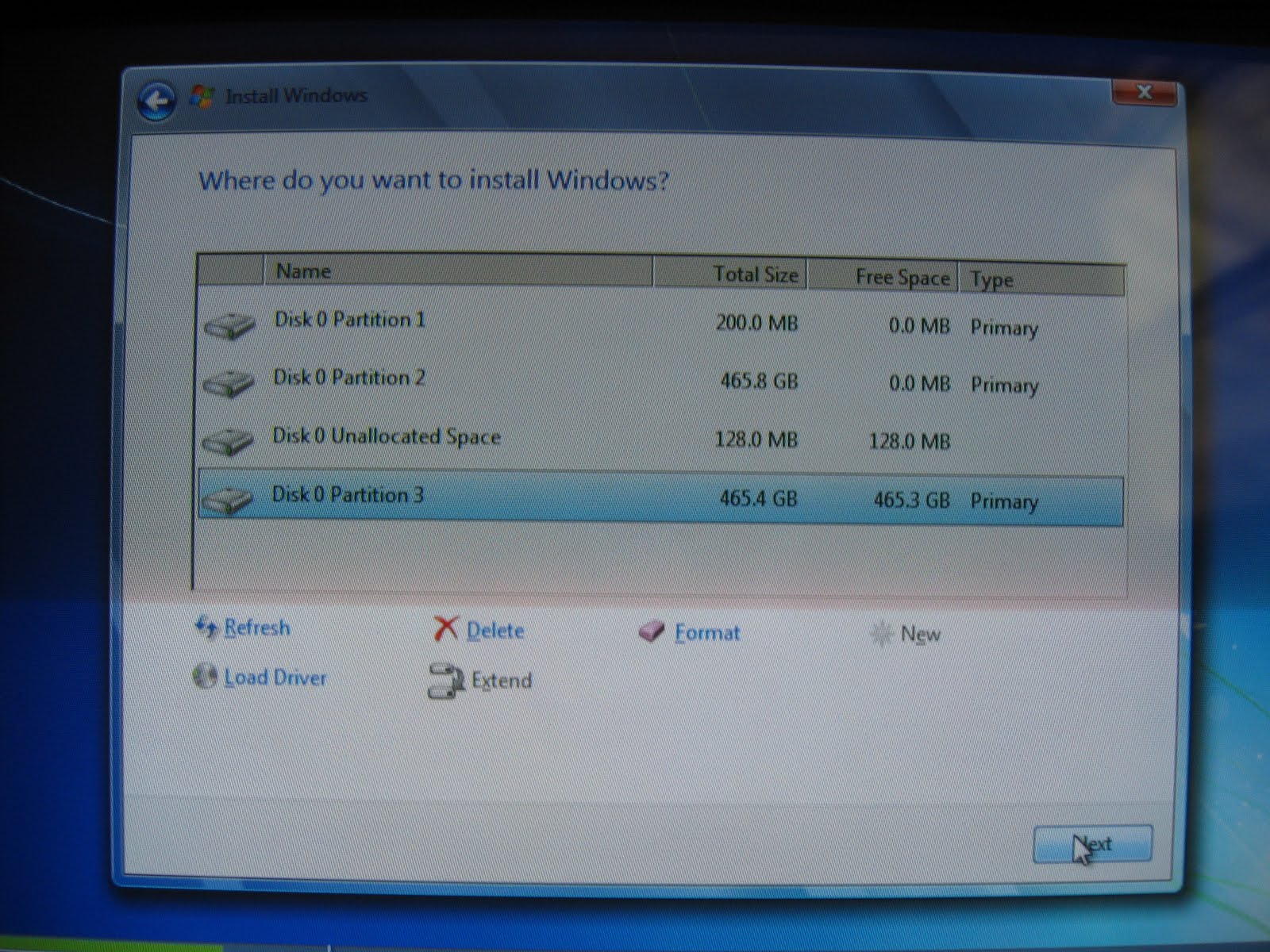Screen dimensions: 1270x952
Task: Click the Primary type of Partition 3
Action: pos(1004,502)
